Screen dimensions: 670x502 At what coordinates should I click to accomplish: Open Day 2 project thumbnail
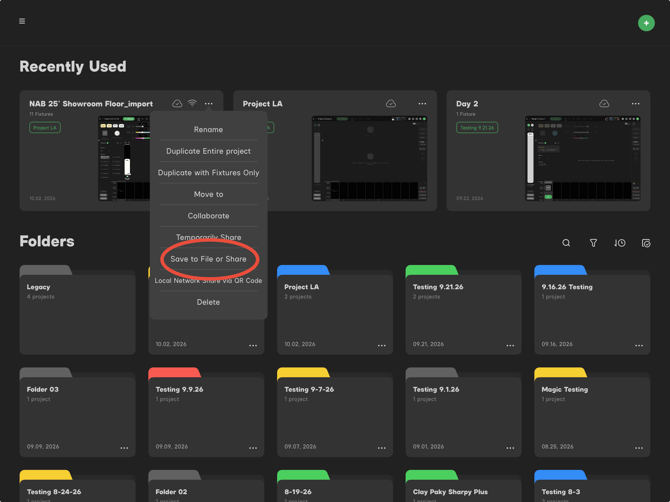pyautogui.click(x=582, y=158)
